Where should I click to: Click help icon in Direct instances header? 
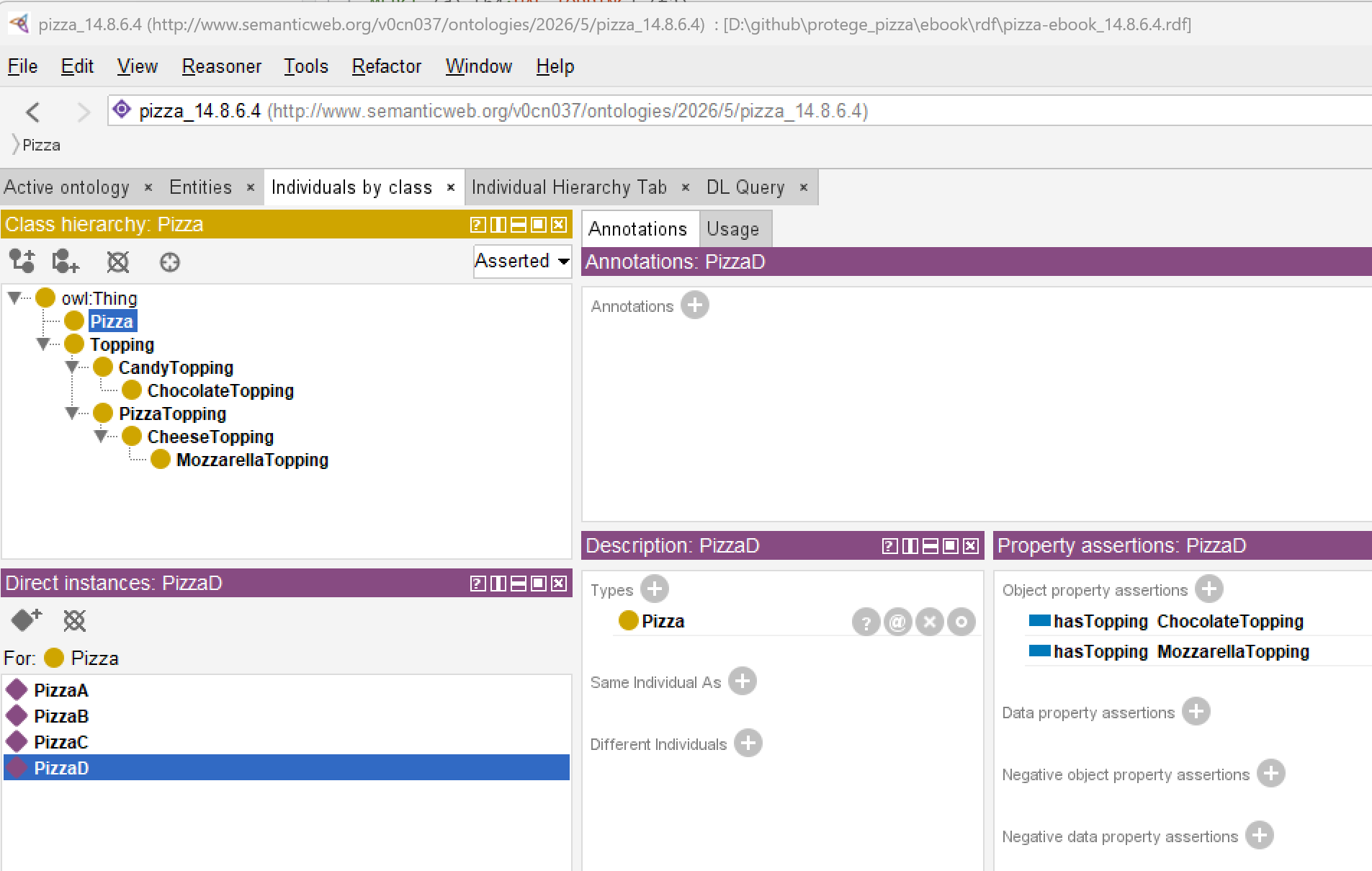coord(477,584)
